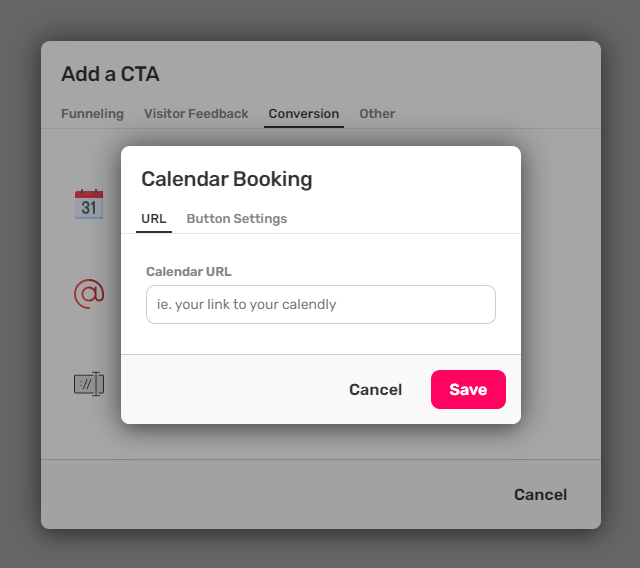Click the Add a CTA heading

110,74
